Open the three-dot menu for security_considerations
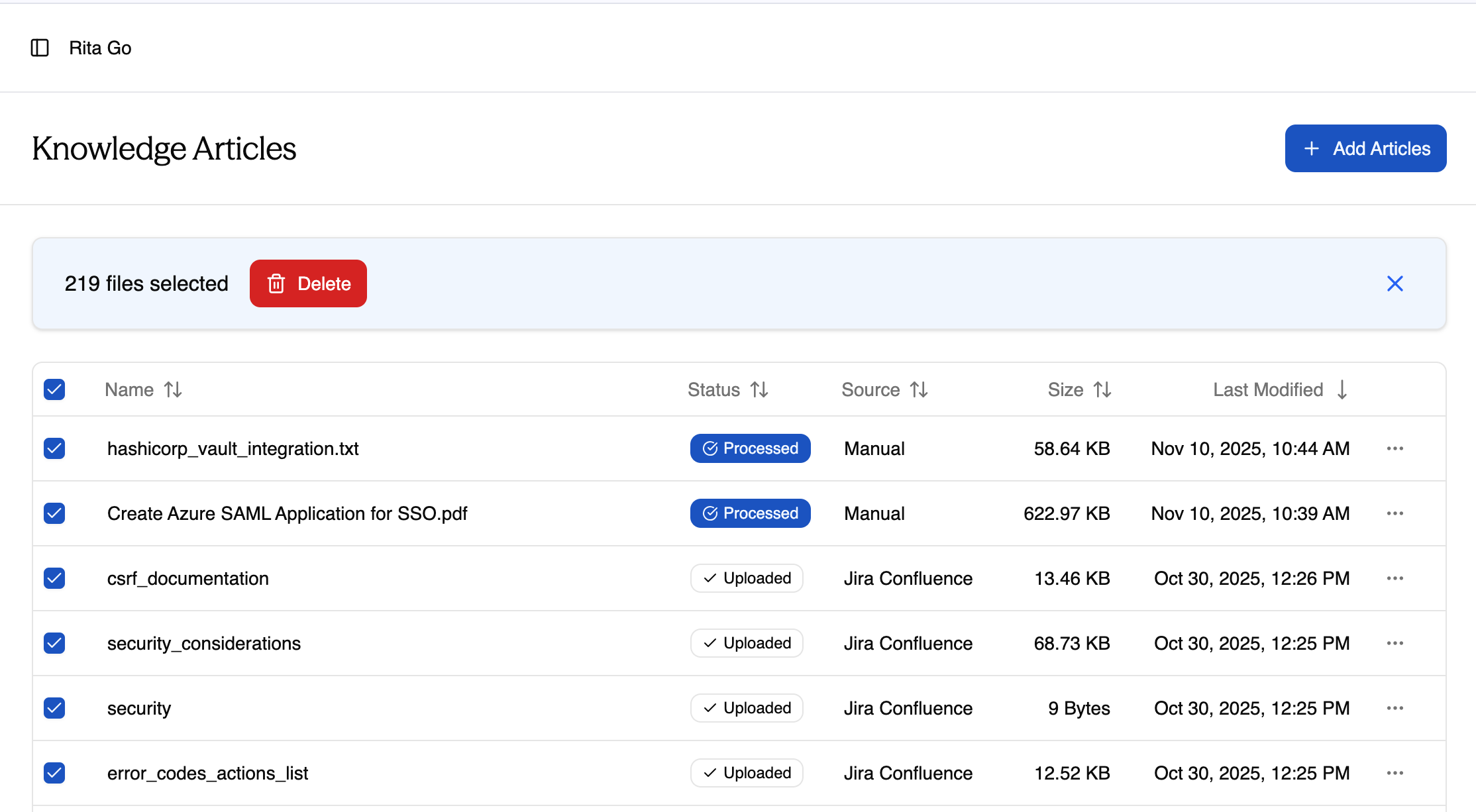 pos(1395,643)
